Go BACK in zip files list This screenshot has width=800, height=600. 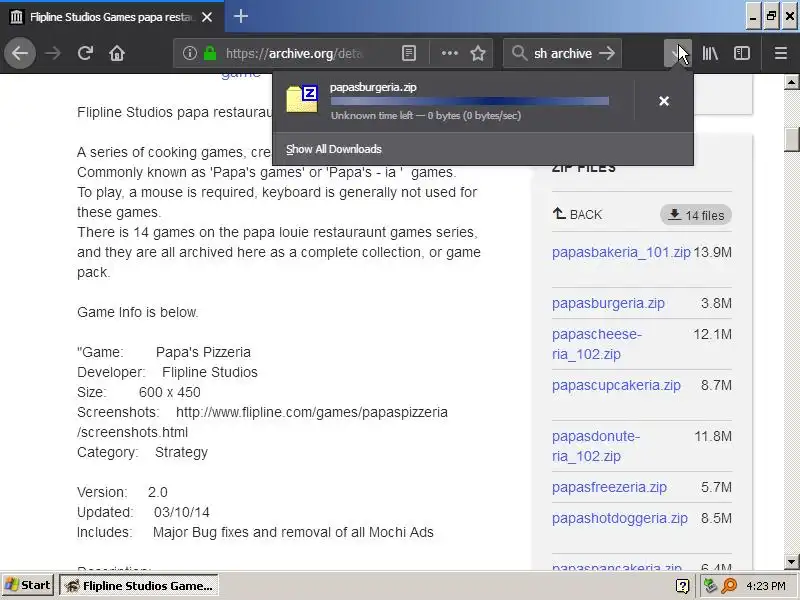pos(577,214)
